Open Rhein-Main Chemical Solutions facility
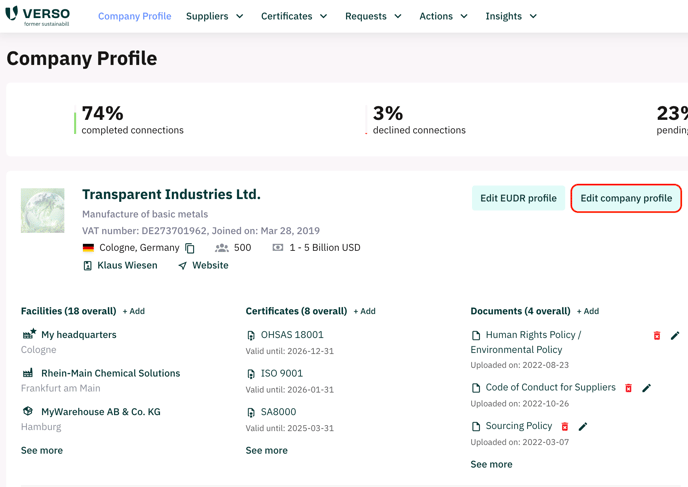The height and width of the screenshot is (487, 688). coord(111,373)
